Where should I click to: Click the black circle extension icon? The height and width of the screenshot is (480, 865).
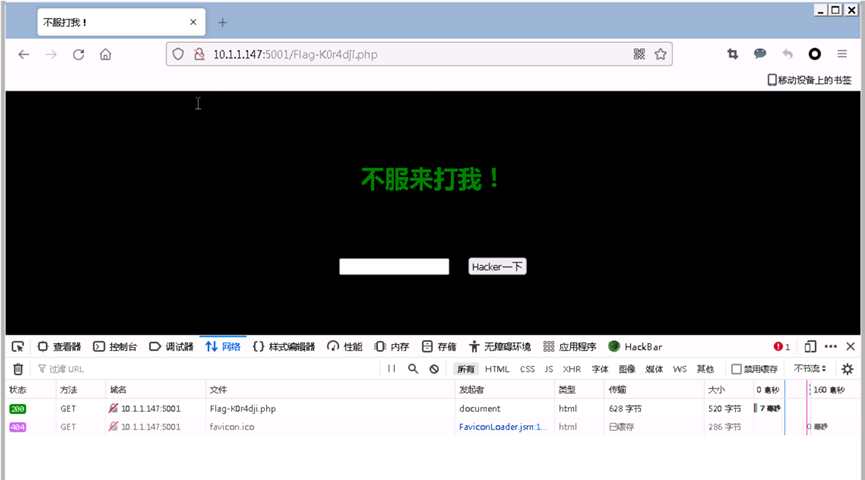pos(814,54)
